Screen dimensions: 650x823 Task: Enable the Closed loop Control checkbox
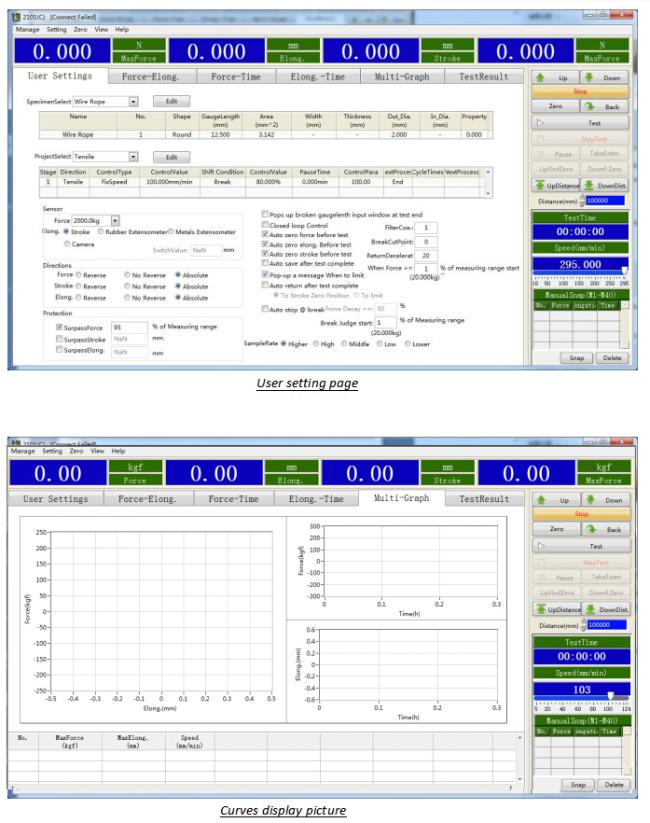264,226
